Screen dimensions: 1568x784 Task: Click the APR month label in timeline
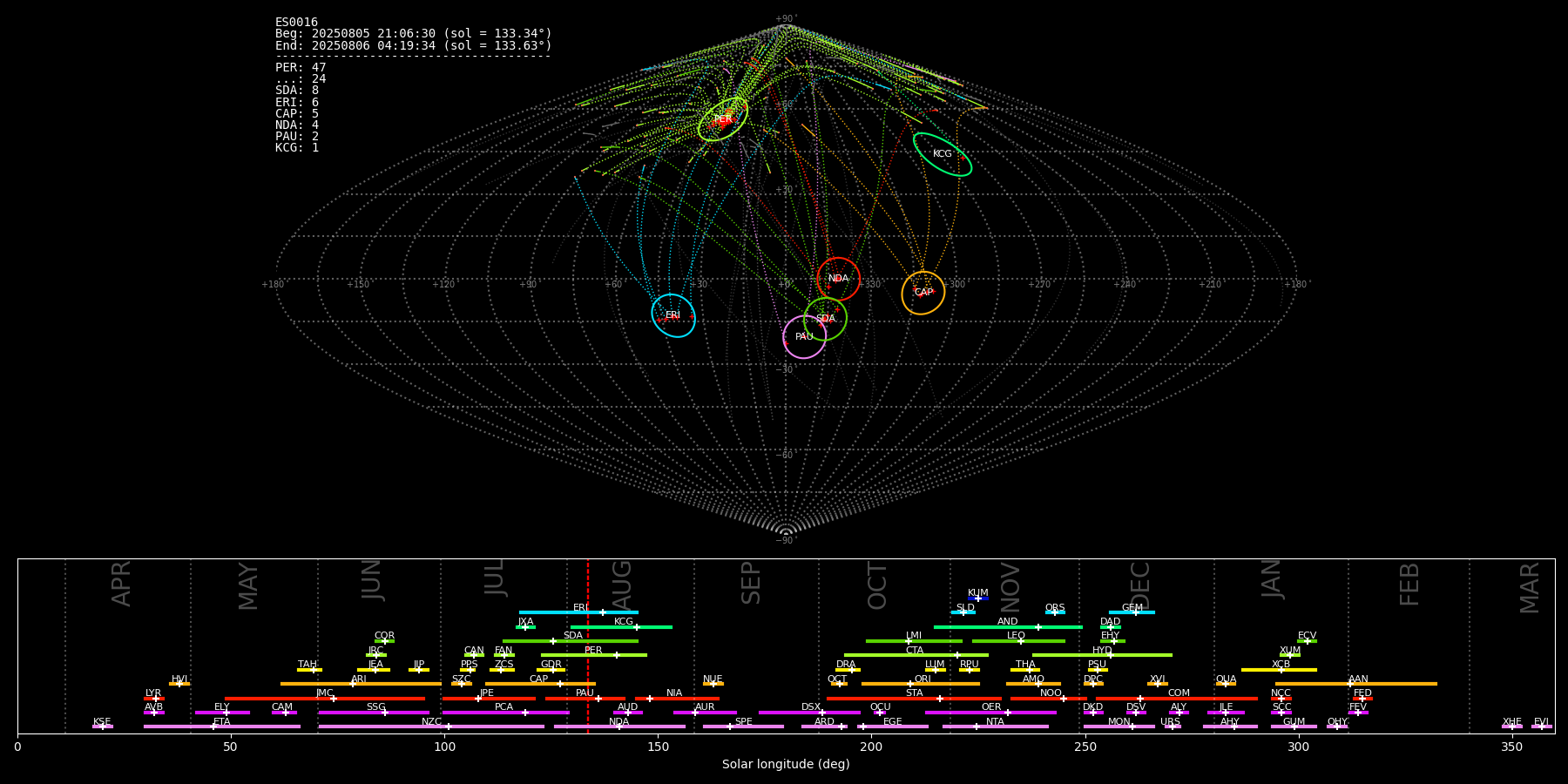pyautogui.click(x=121, y=584)
